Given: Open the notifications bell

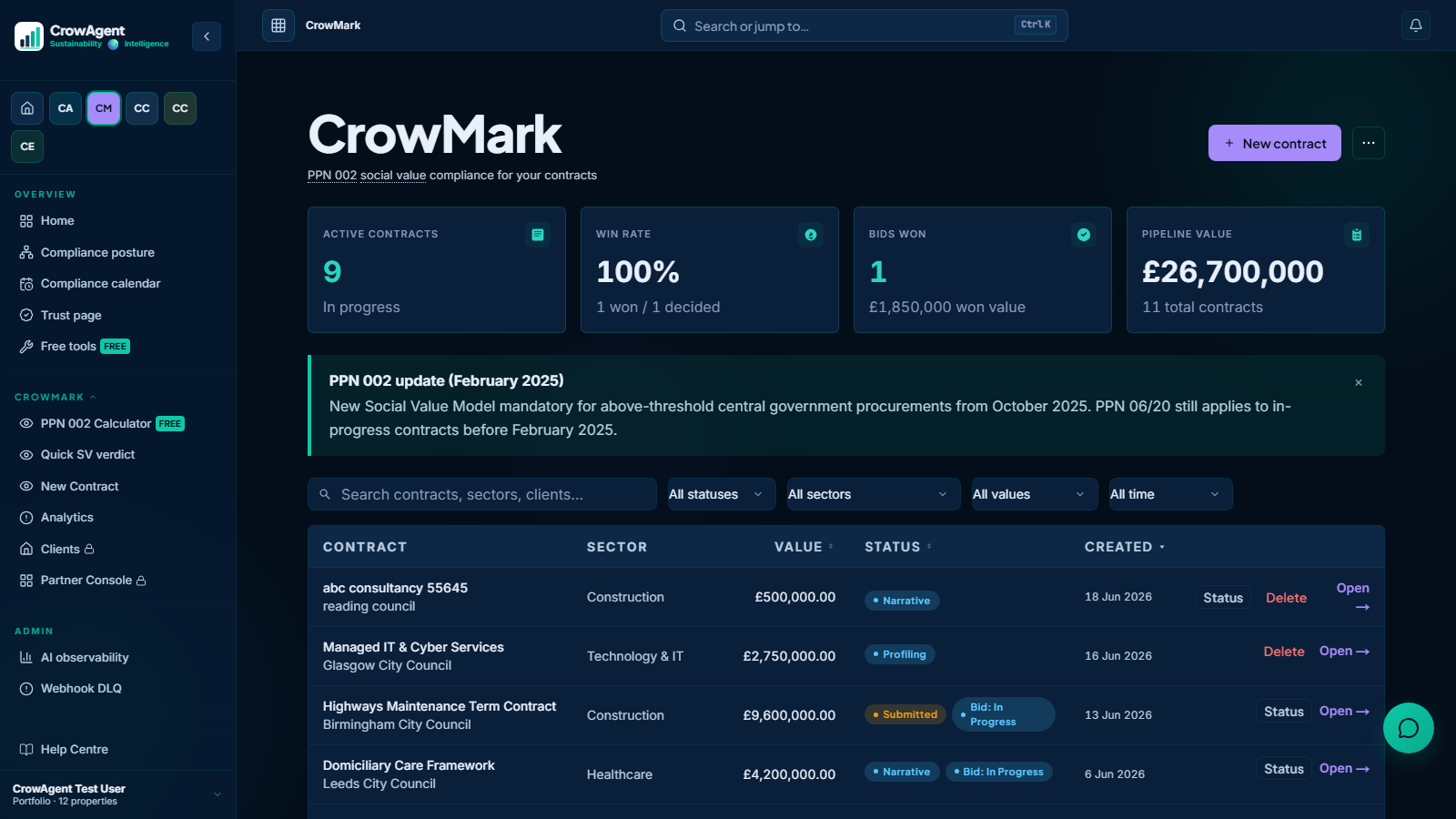Looking at the screenshot, I should (1416, 25).
